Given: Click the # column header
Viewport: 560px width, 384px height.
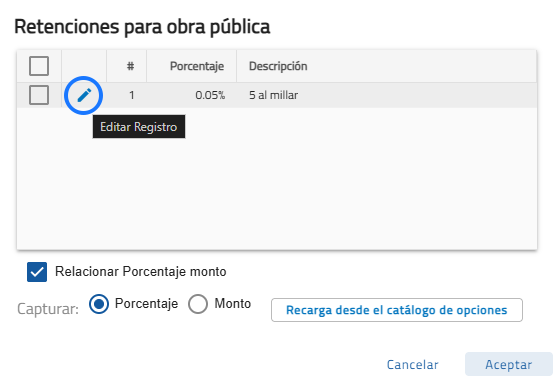Looking at the screenshot, I should [x=127, y=66].
